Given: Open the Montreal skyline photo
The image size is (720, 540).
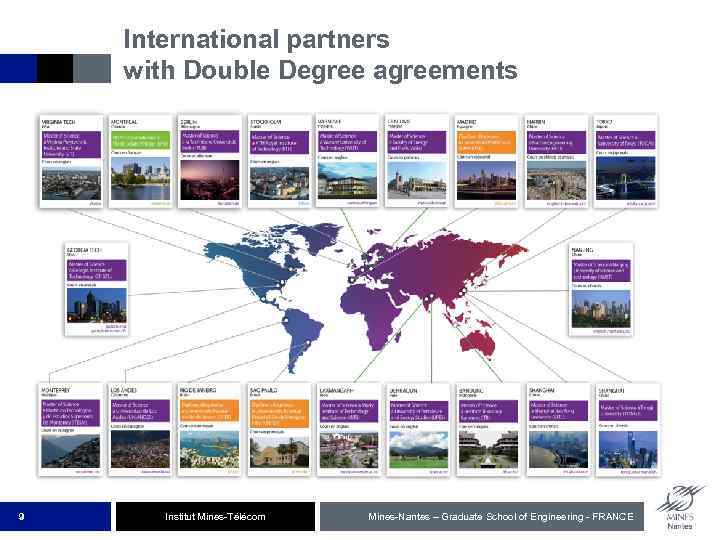Looking at the screenshot, I should [x=141, y=179].
